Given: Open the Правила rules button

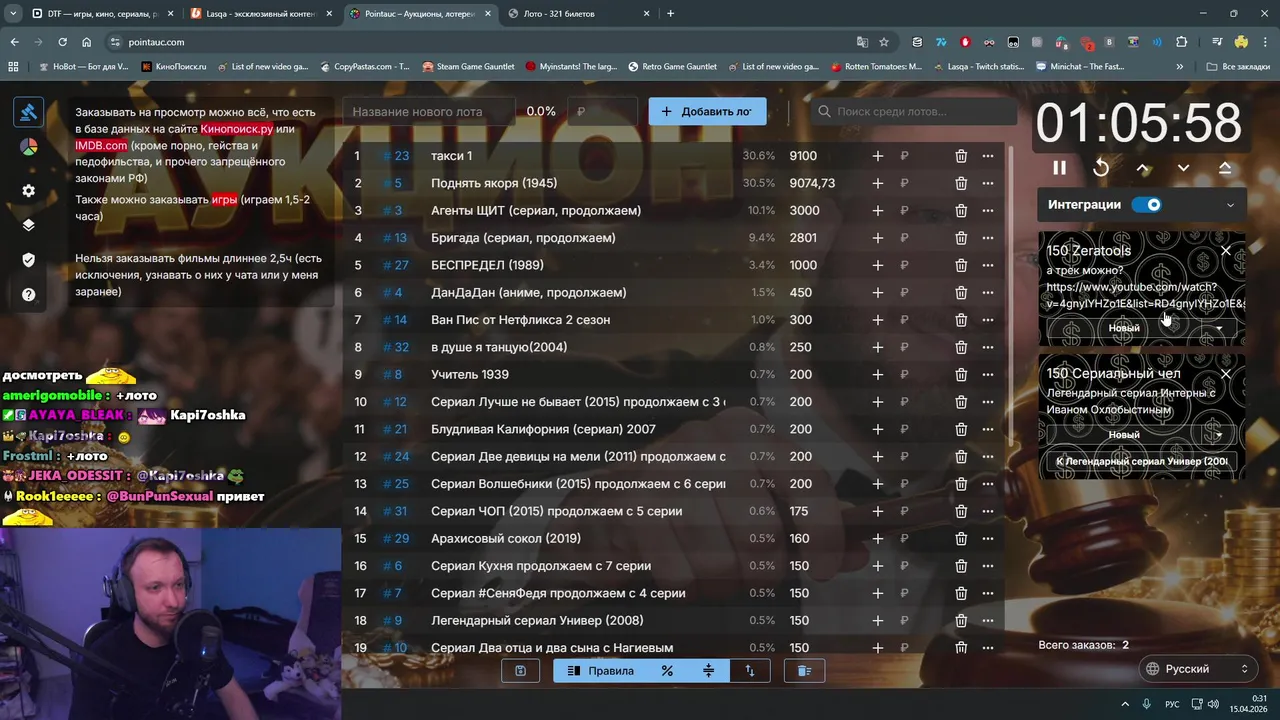Looking at the screenshot, I should tap(600, 671).
